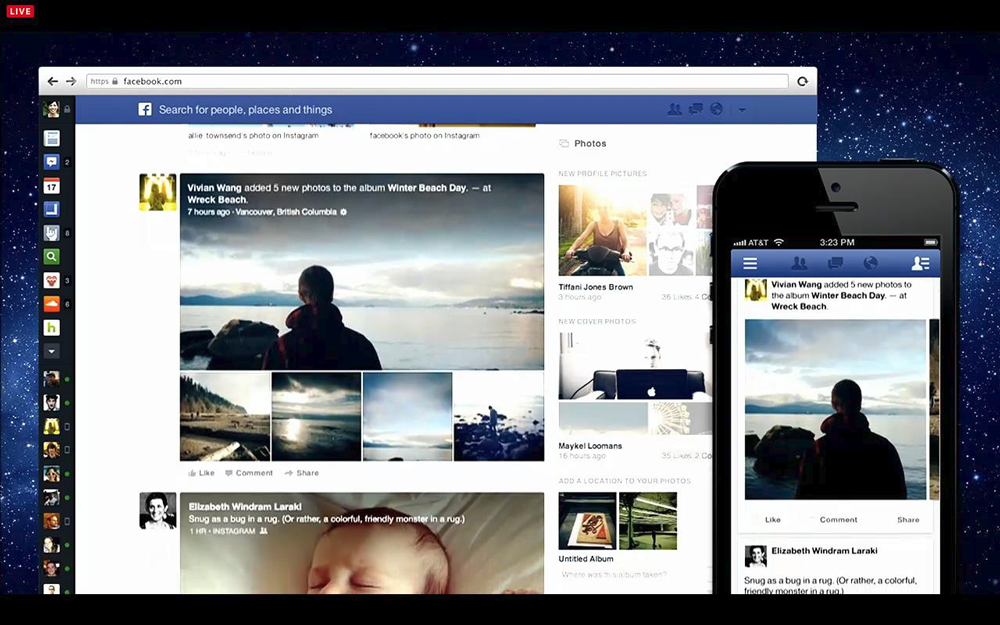This screenshot has height=625, width=1000.
Task: Like Vivian Wang's post in the desktop feed
Action: point(201,473)
